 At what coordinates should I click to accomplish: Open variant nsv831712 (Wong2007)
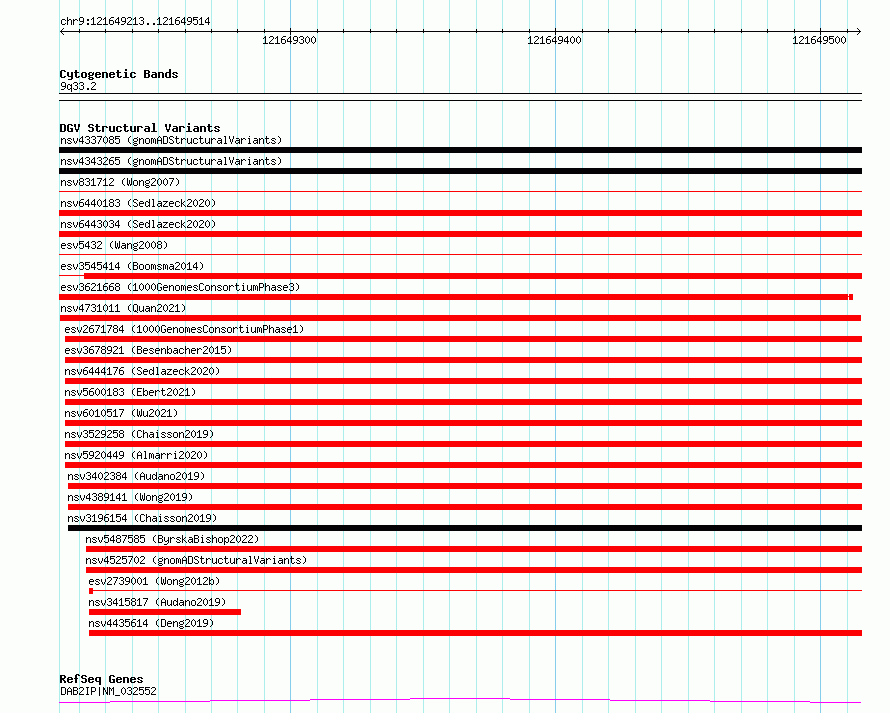coord(120,182)
